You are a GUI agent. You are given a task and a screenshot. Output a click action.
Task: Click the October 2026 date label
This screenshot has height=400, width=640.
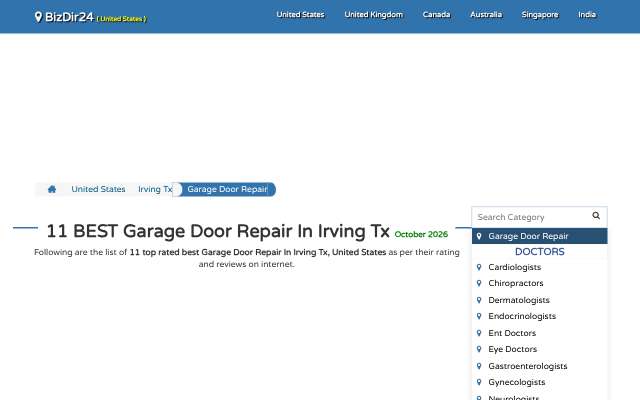(x=421, y=234)
